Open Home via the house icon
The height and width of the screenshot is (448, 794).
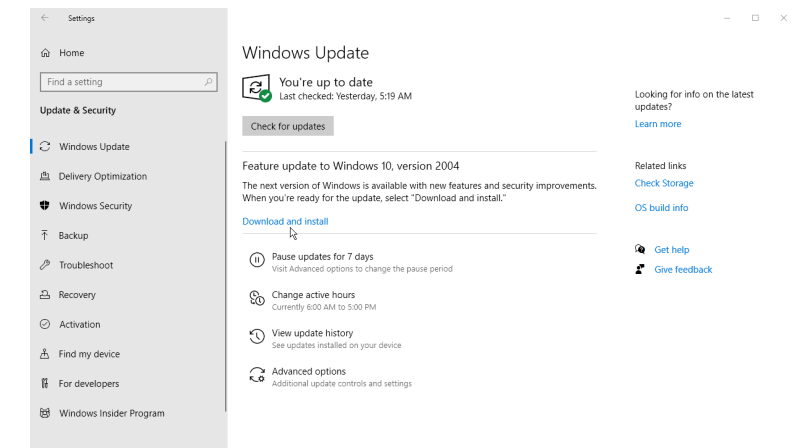(x=46, y=53)
